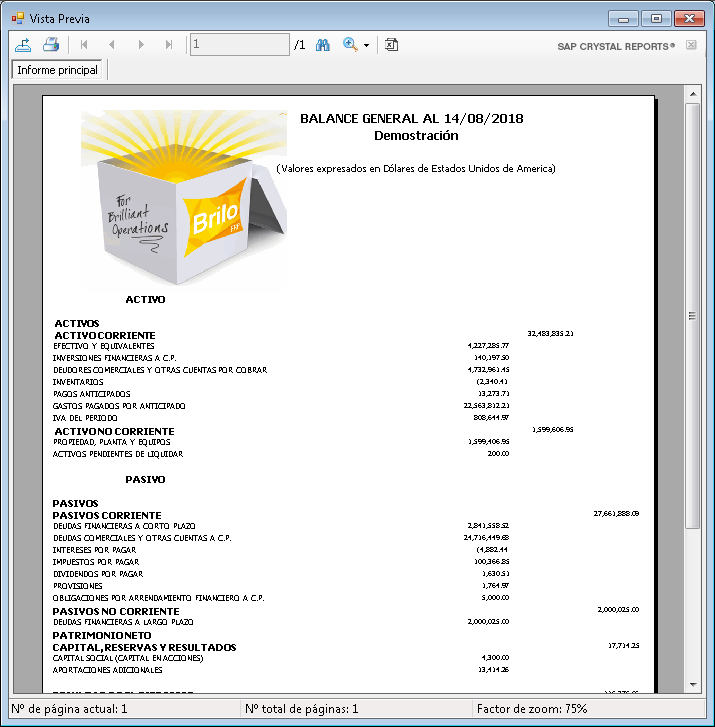Close the current view tab button
This screenshot has height=727, width=715.
691,46
